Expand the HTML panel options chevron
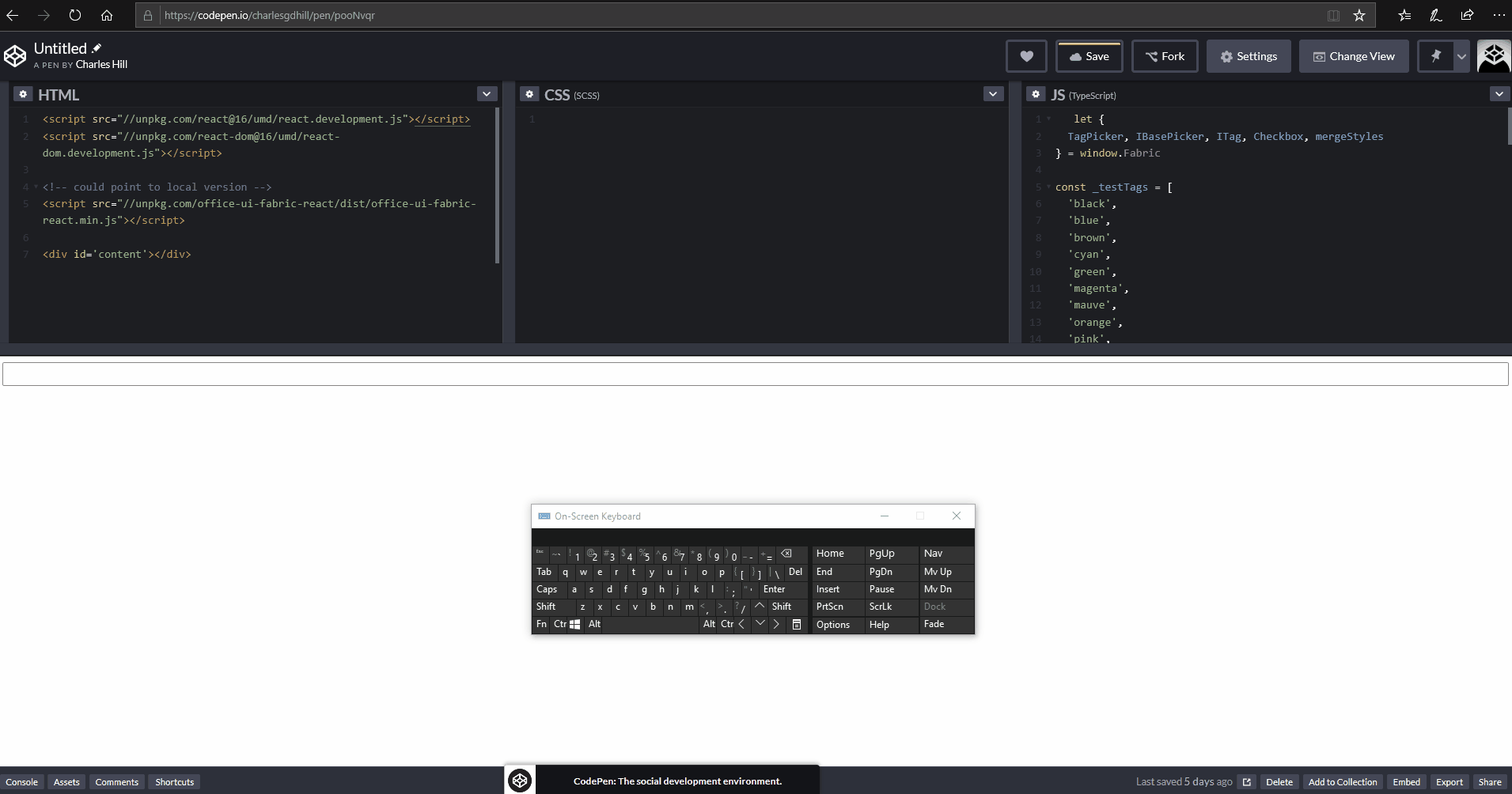Screen dimensions: 1512x794 click(486, 93)
